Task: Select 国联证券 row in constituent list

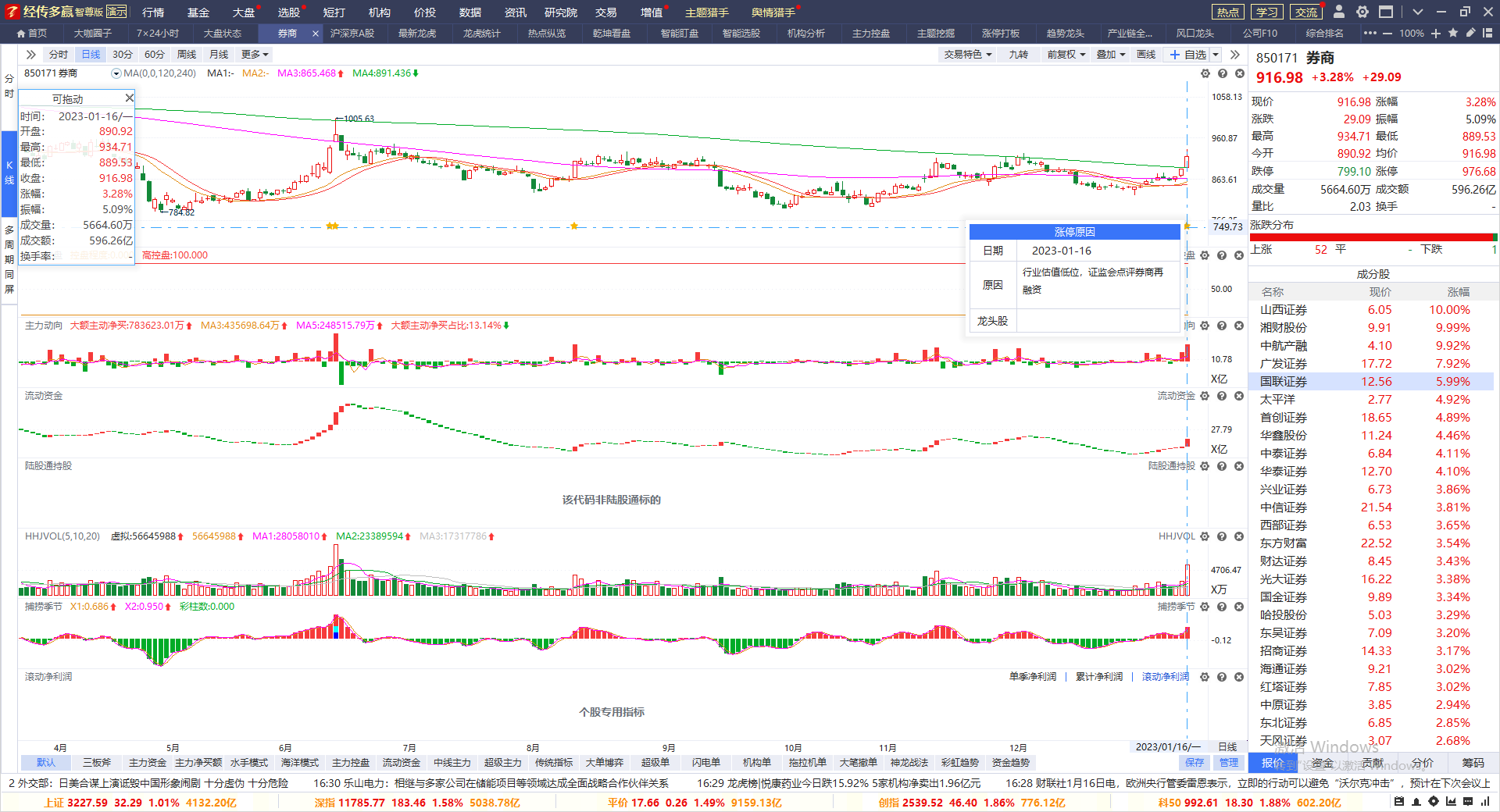Action: [1373, 382]
